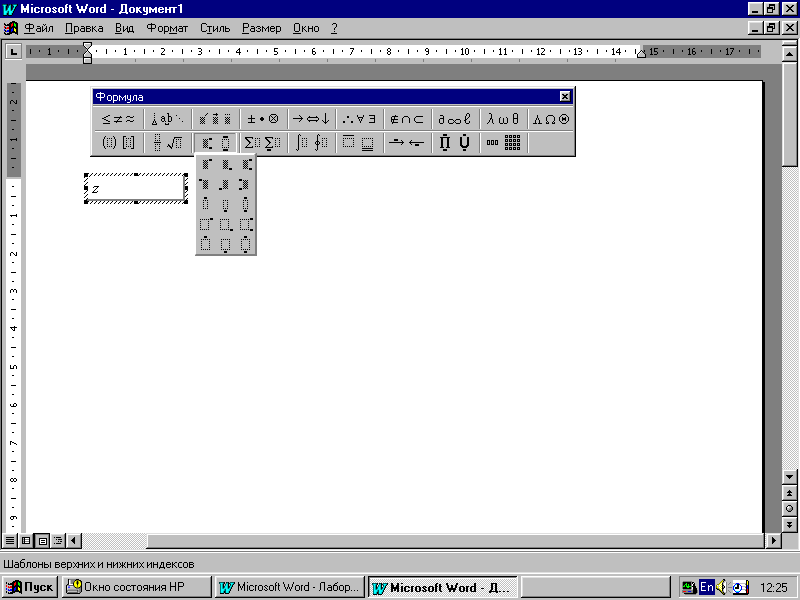Switch to Outline view button
The image size is (800, 600).
[58, 540]
